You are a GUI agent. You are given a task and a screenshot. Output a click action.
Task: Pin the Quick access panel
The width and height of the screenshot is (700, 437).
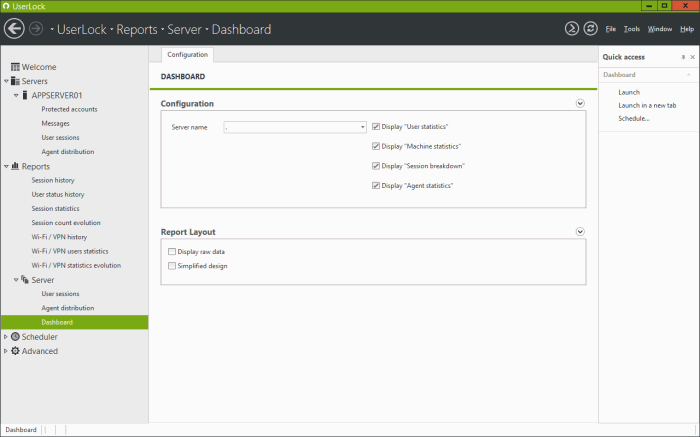[x=683, y=57]
